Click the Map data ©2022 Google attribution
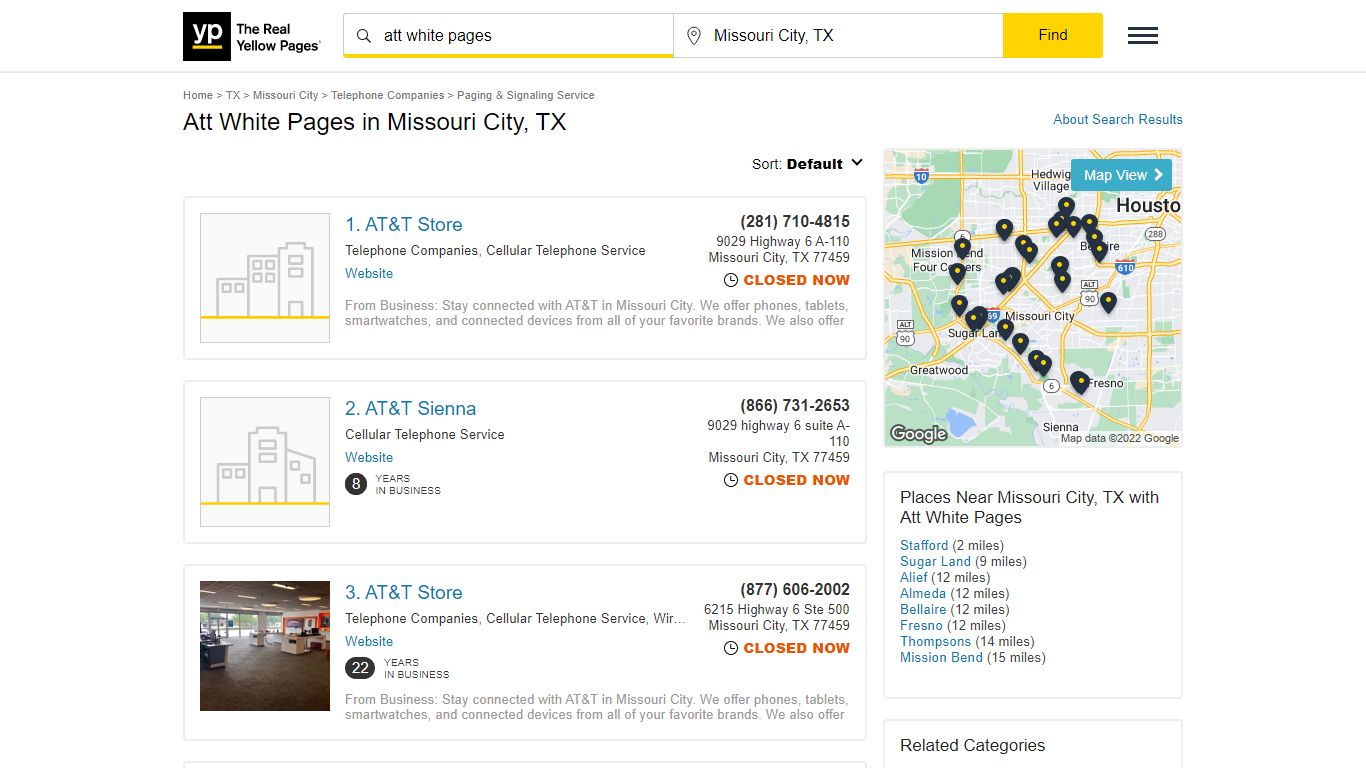1366x768 pixels. pyautogui.click(x=1119, y=439)
